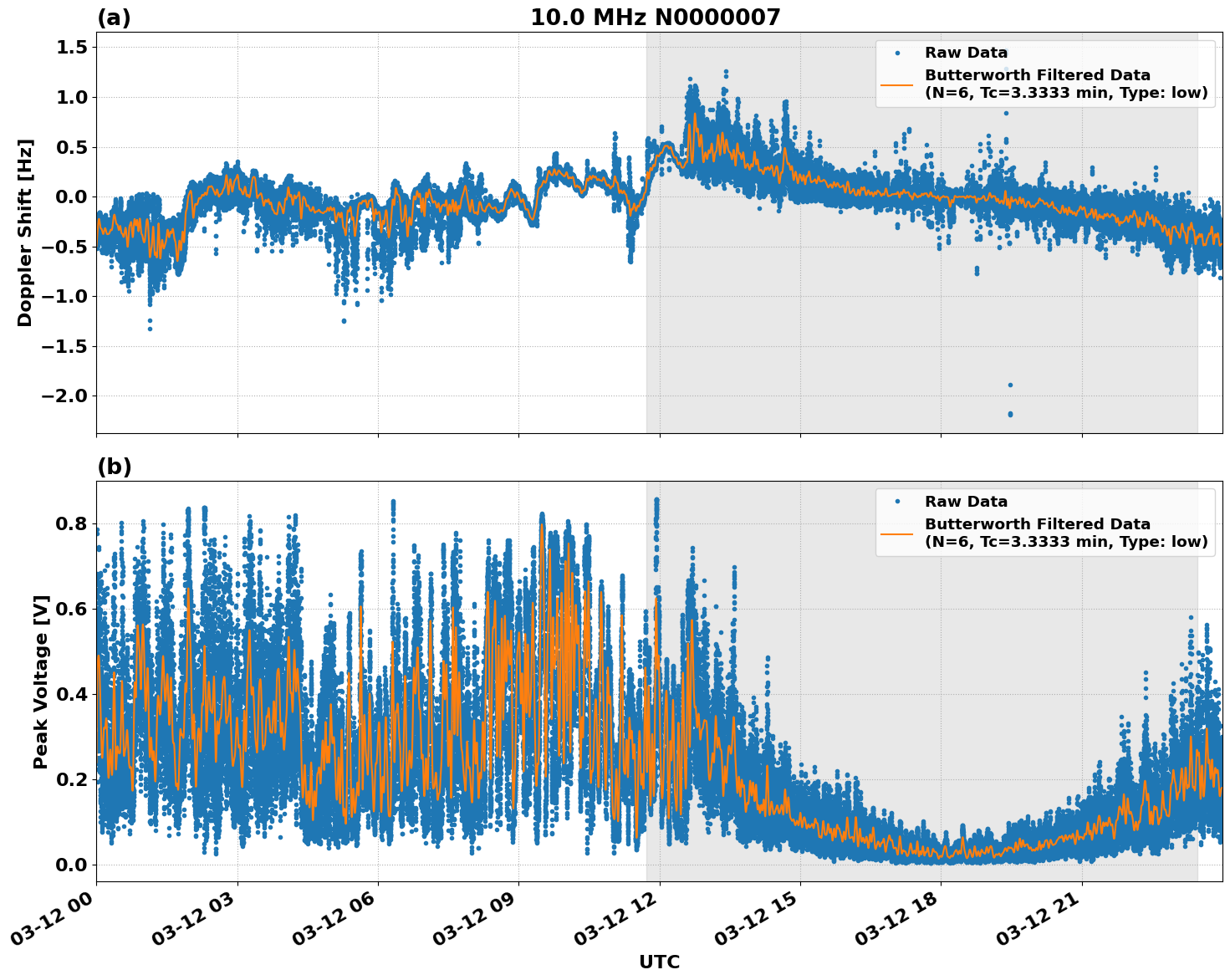
Task: Select the panel (b) subplot label
Action: [115, 466]
